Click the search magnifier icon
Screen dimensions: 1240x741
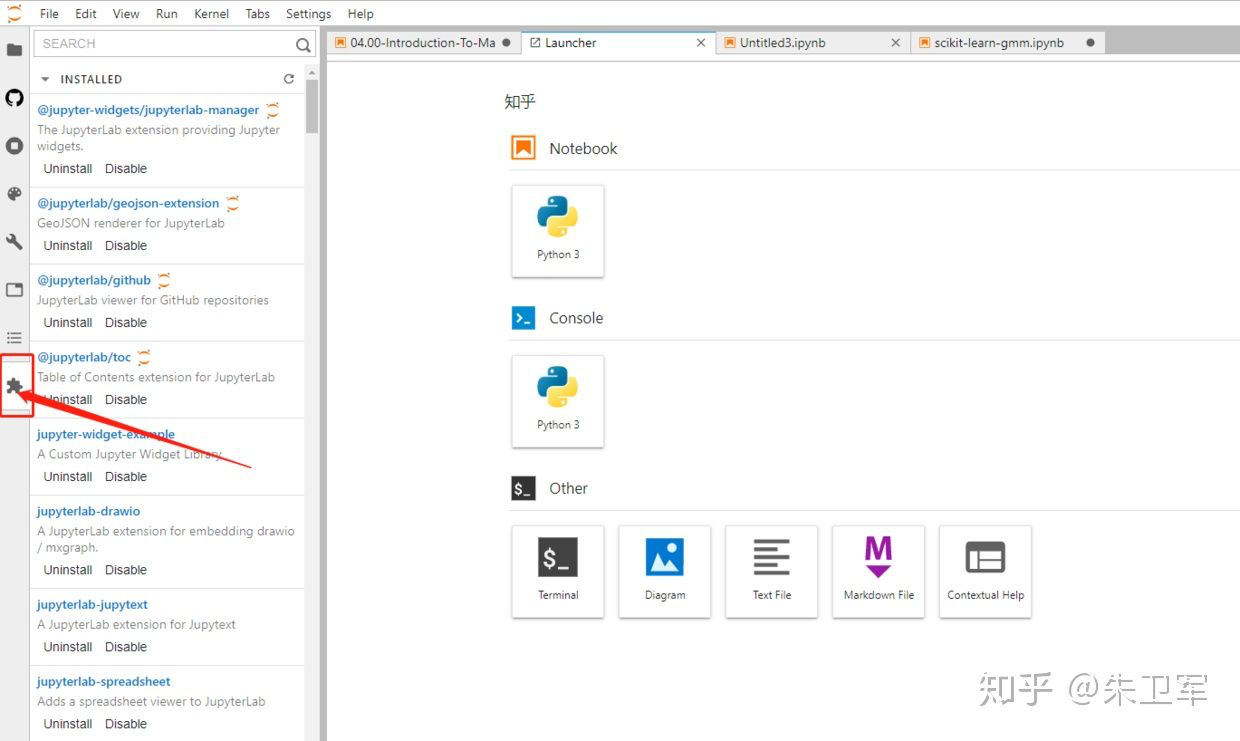(303, 44)
